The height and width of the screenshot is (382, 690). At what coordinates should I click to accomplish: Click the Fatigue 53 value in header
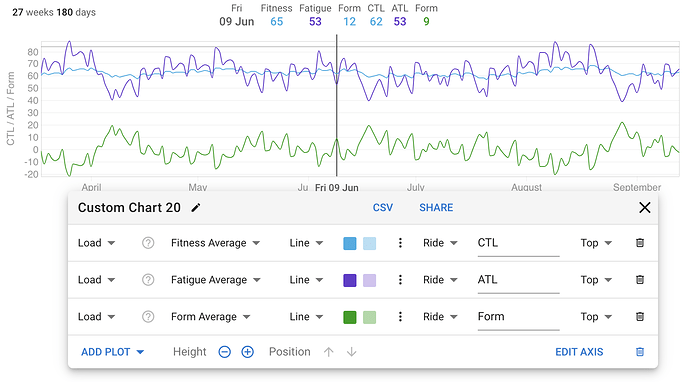[x=315, y=22]
